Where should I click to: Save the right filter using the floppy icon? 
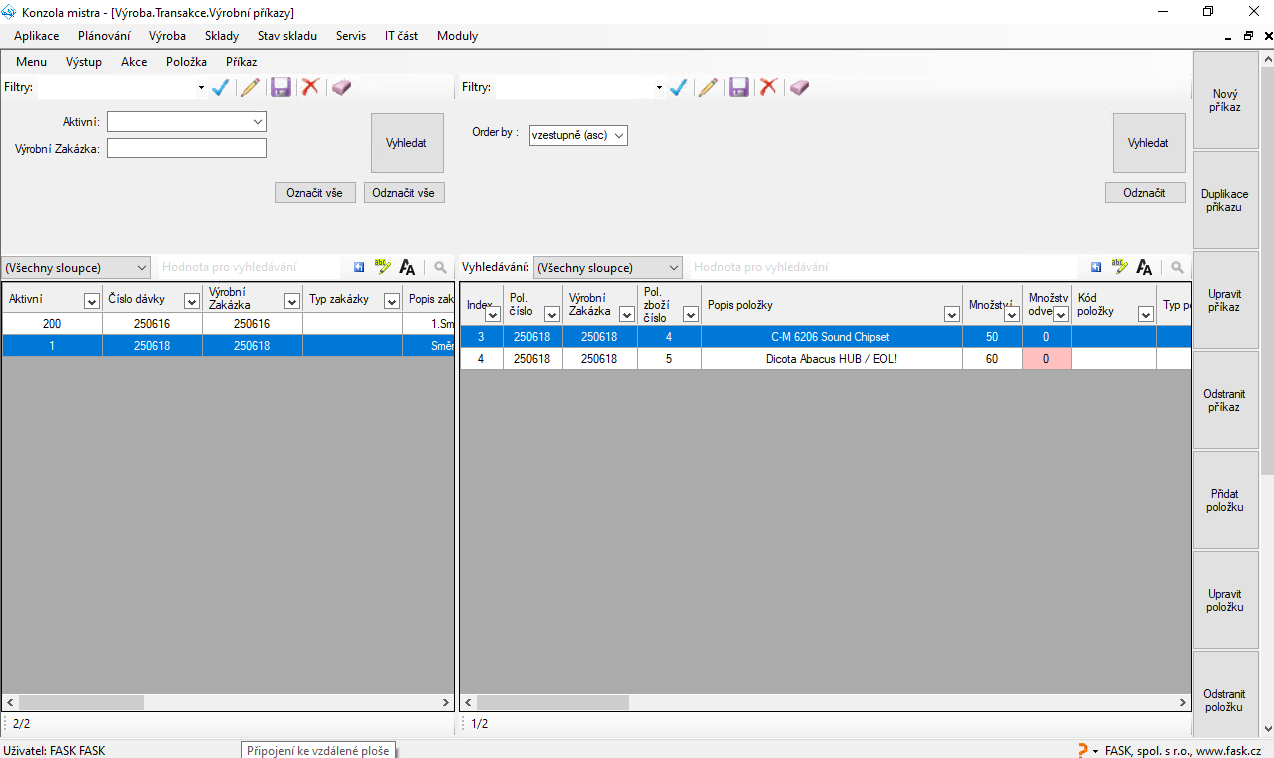[739, 88]
